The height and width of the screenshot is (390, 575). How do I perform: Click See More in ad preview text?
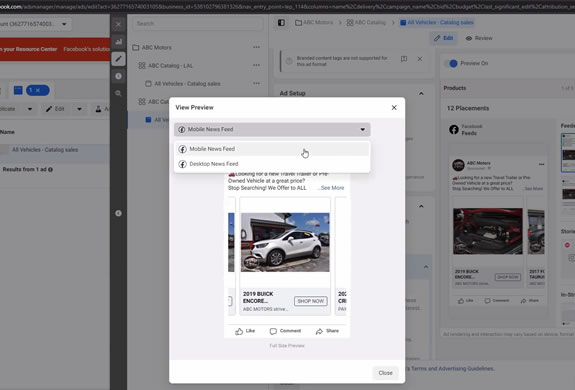(x=332, y=188)
